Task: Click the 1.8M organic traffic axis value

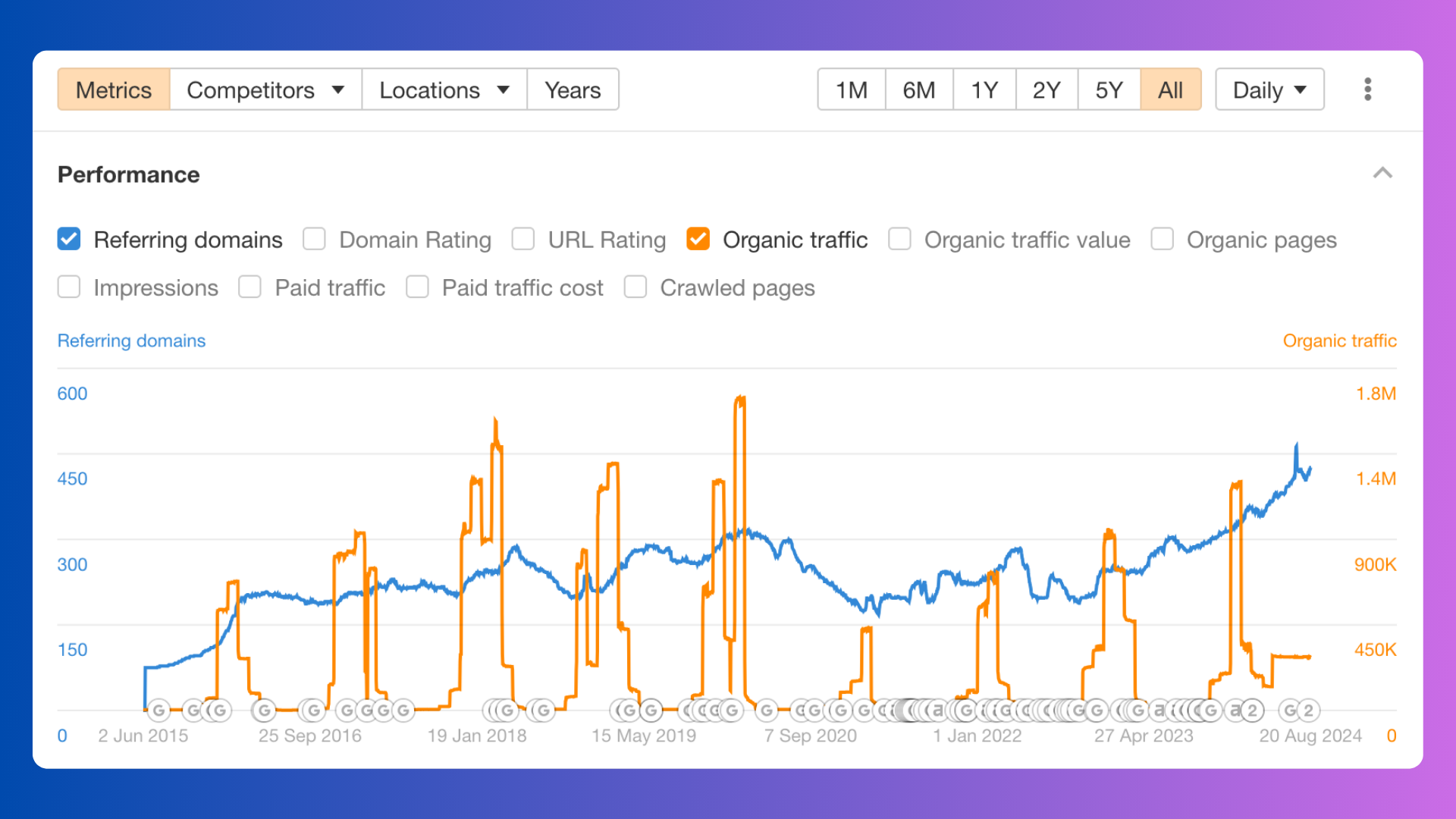Action: (1376, 394)
